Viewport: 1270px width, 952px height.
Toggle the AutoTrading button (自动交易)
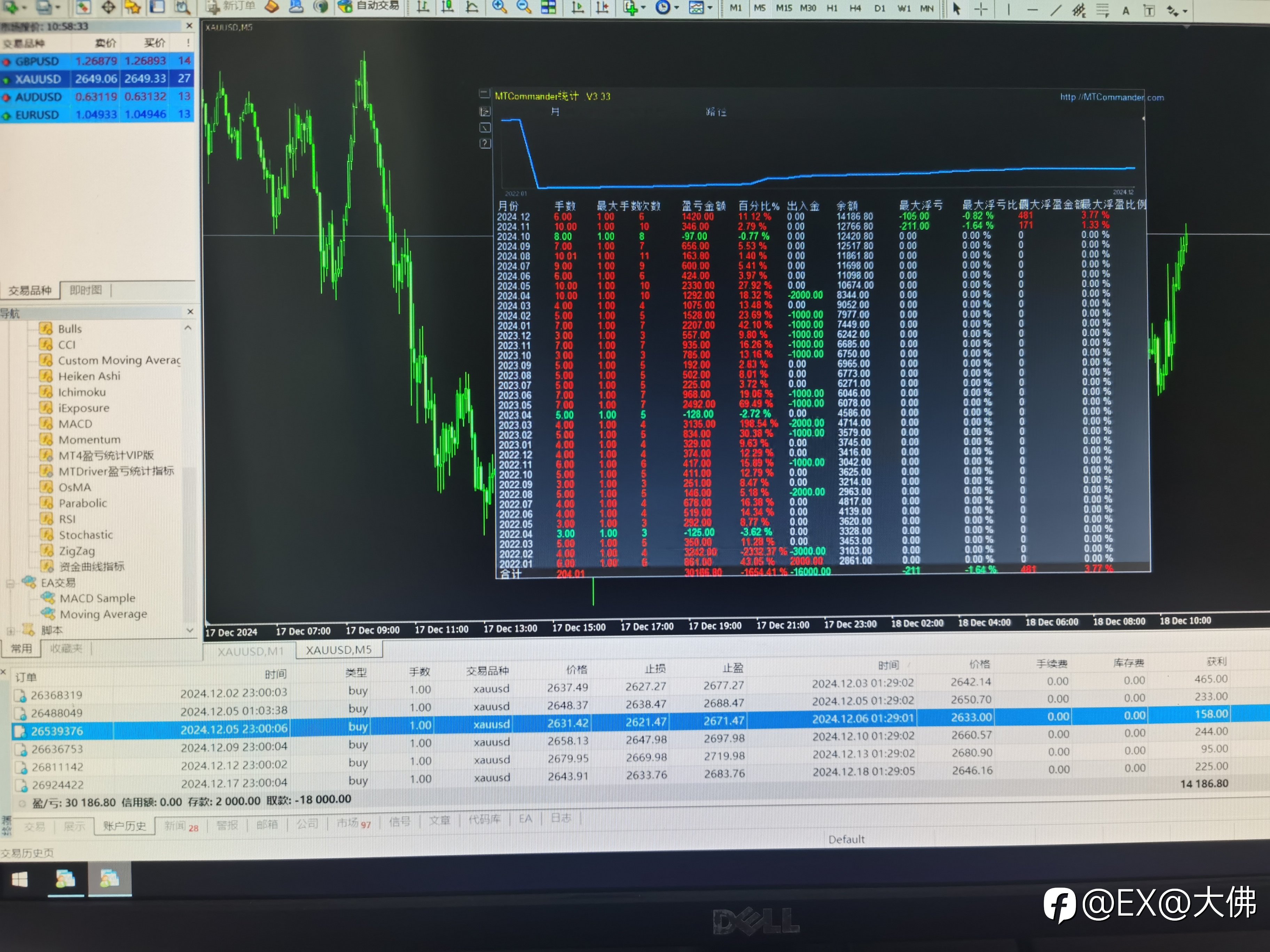click(369, 7)
